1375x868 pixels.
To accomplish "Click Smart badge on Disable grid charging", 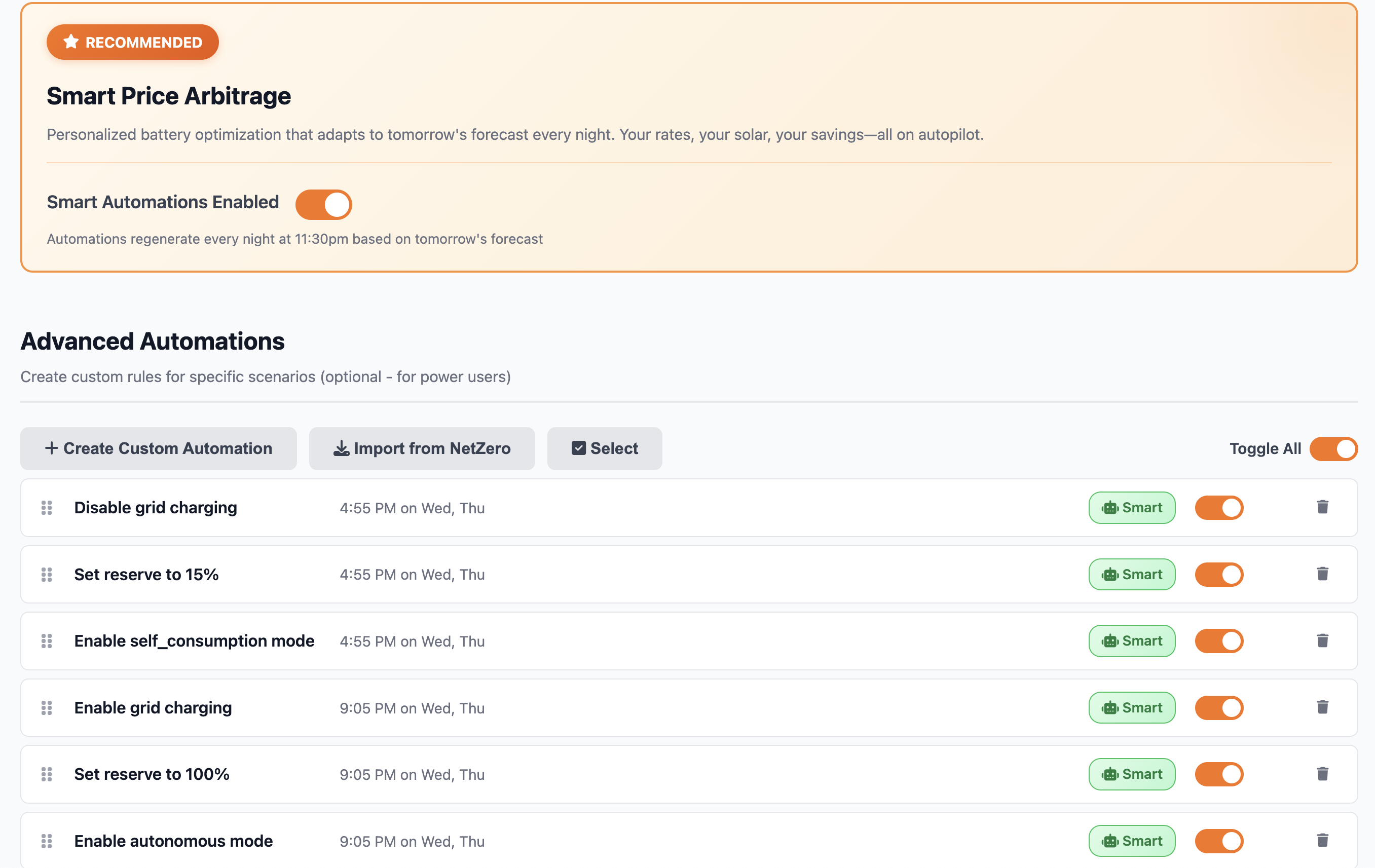I will pyautogui.click(x=1132, y=508).
